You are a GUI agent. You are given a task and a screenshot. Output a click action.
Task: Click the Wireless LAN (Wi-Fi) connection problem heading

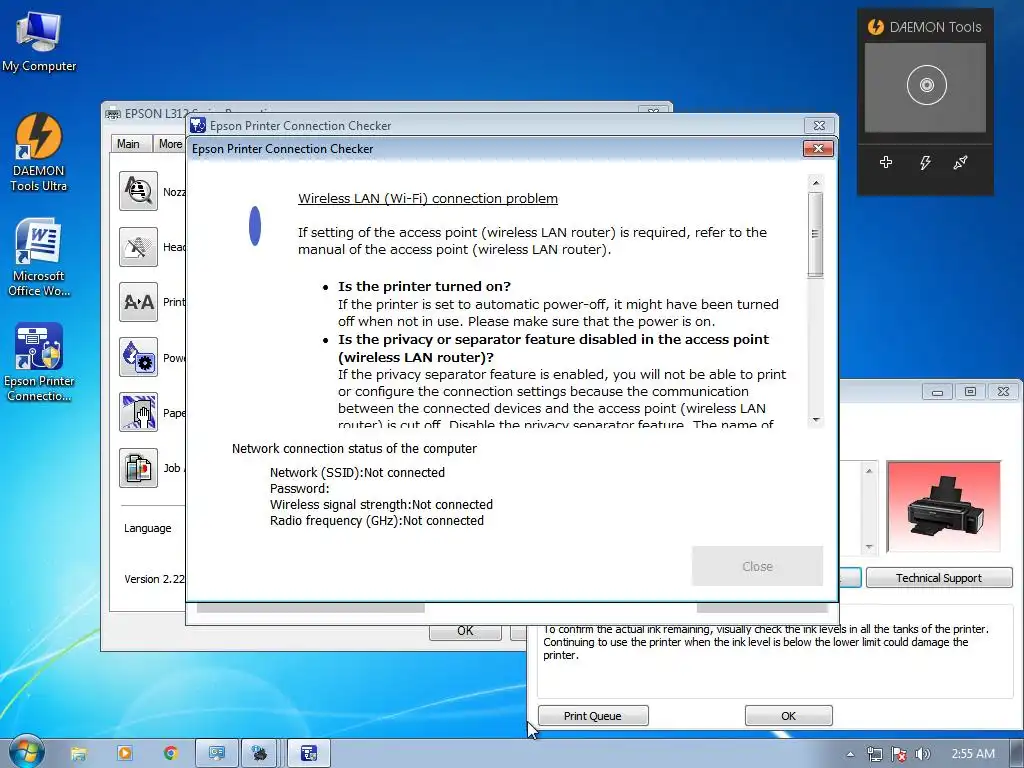428,199
